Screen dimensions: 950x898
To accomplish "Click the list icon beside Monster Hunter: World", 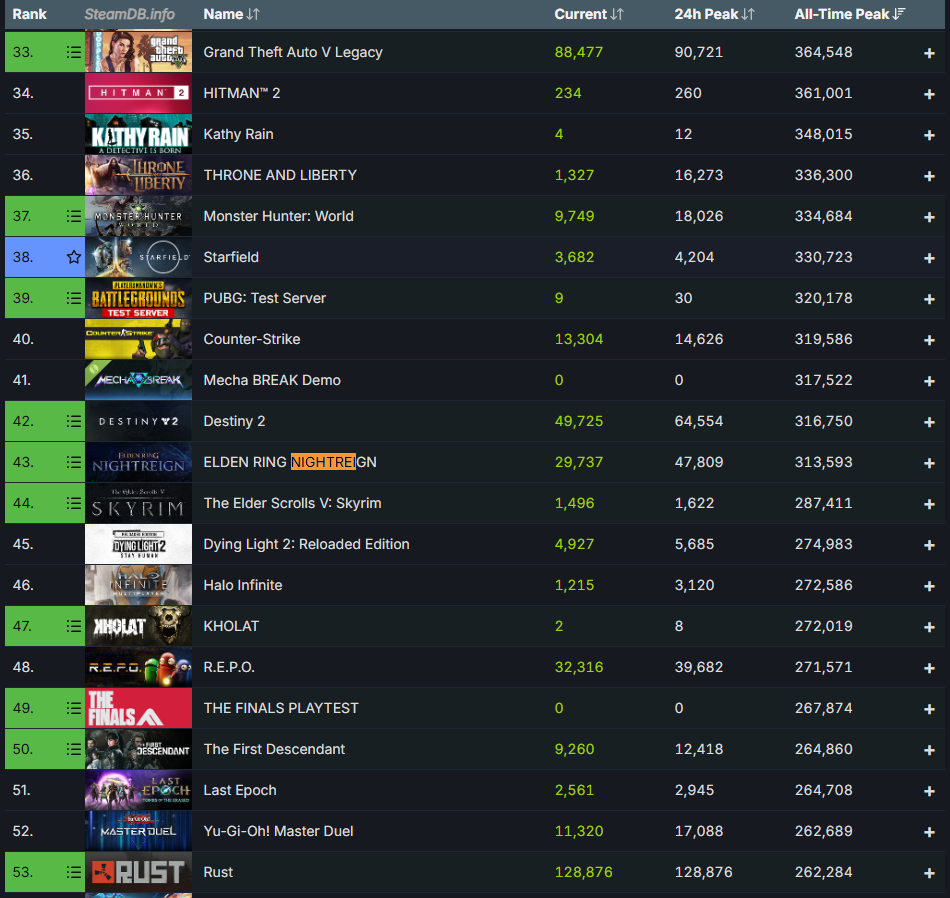I will click(74, 216).
